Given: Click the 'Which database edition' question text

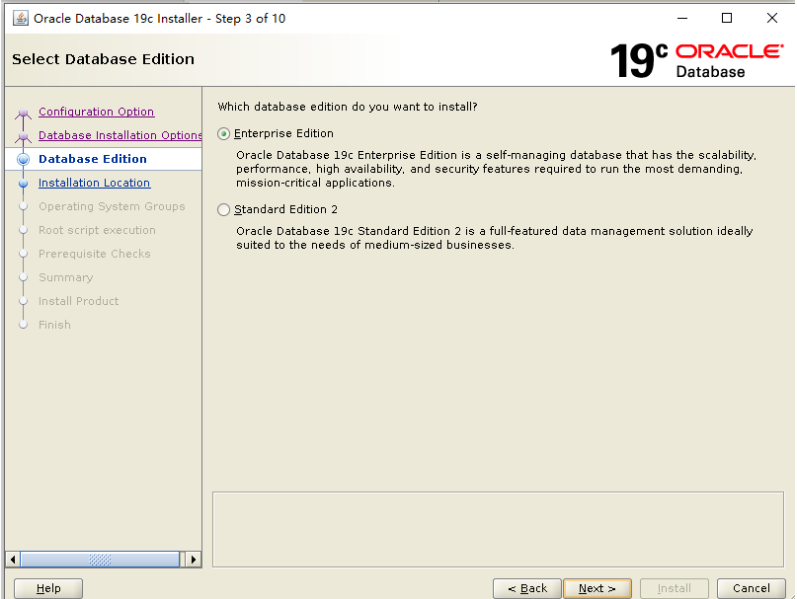Looking at the screenshot, I should 348,107.
